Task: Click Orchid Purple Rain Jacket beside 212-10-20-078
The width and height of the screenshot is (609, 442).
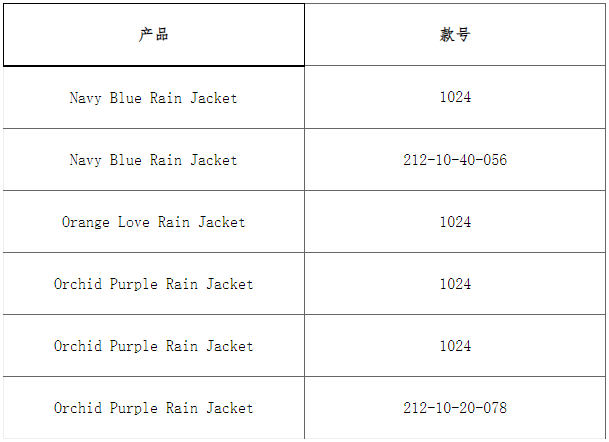Action: [x=154, y=408]
